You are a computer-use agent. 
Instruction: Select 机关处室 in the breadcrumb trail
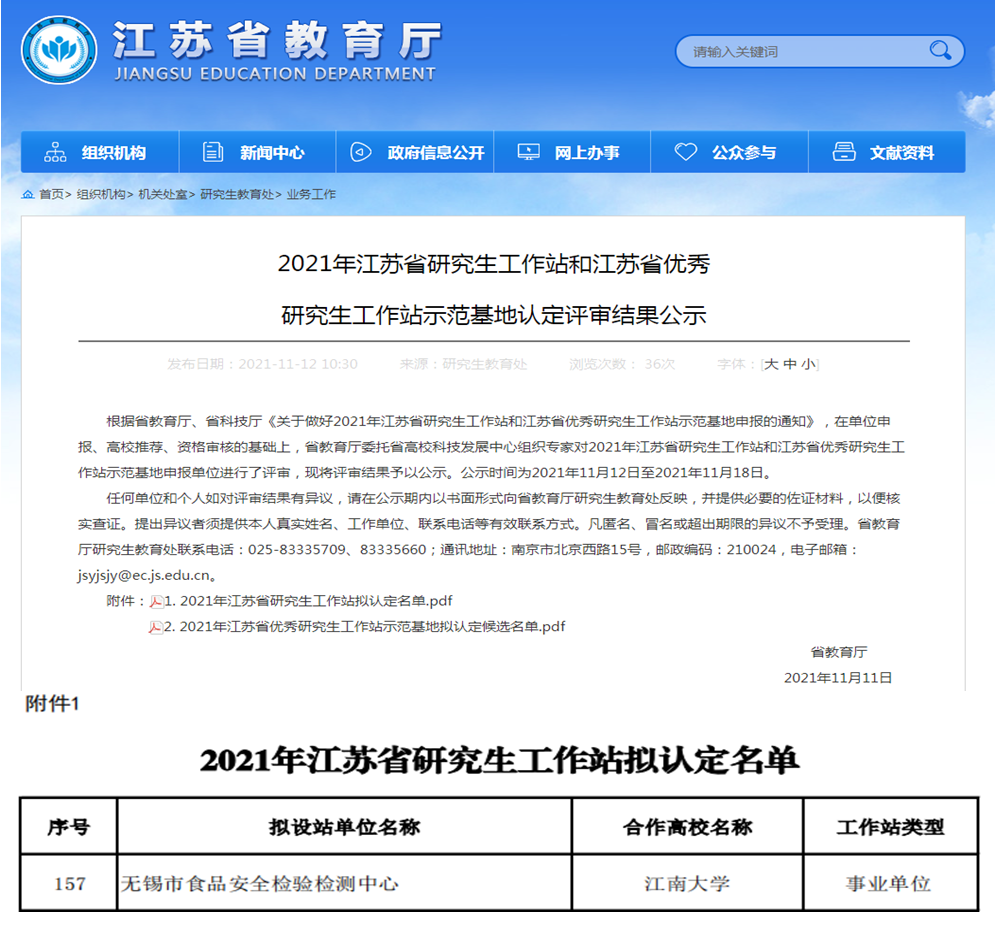coord(163,194)
